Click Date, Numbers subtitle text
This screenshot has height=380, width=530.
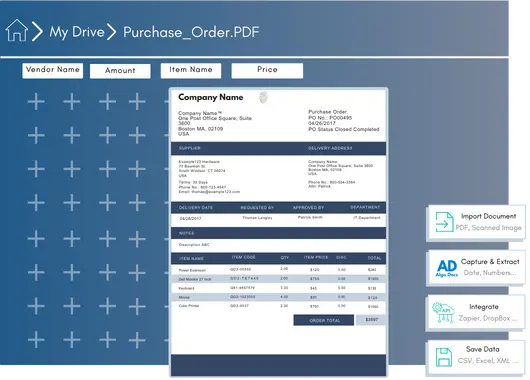pos(490,273)
